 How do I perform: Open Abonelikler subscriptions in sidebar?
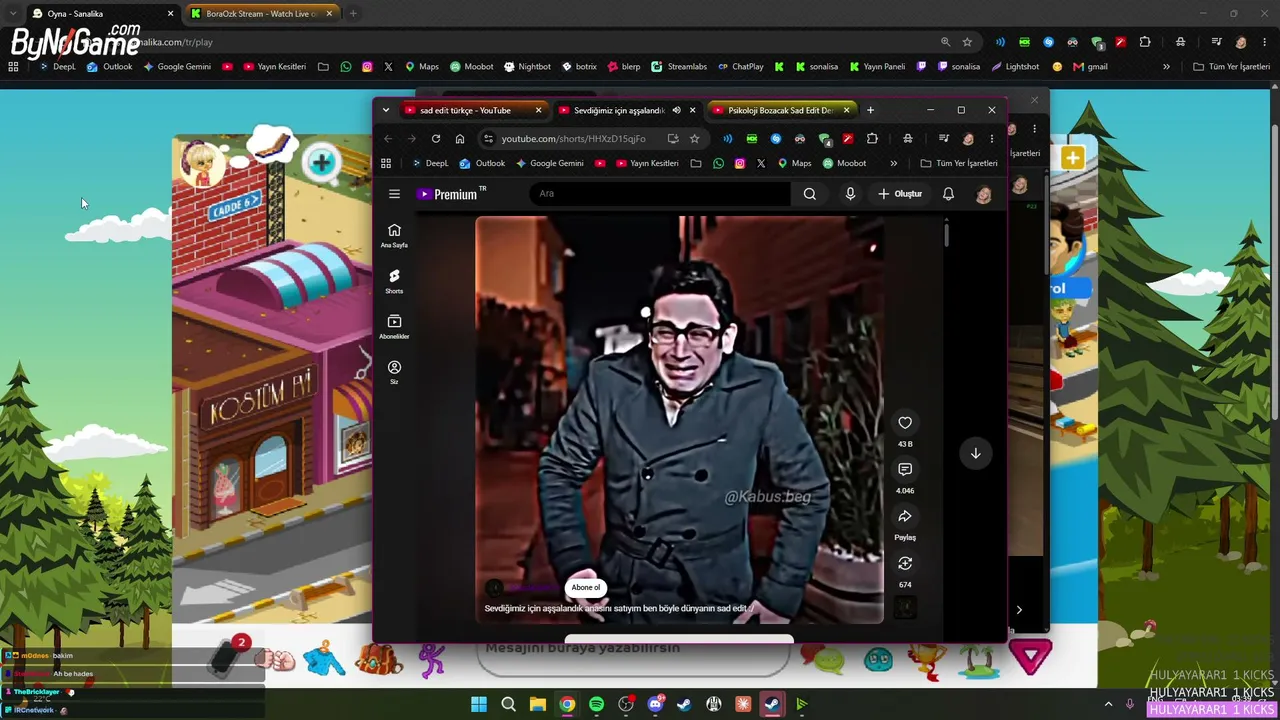click(x=394, y=326)
